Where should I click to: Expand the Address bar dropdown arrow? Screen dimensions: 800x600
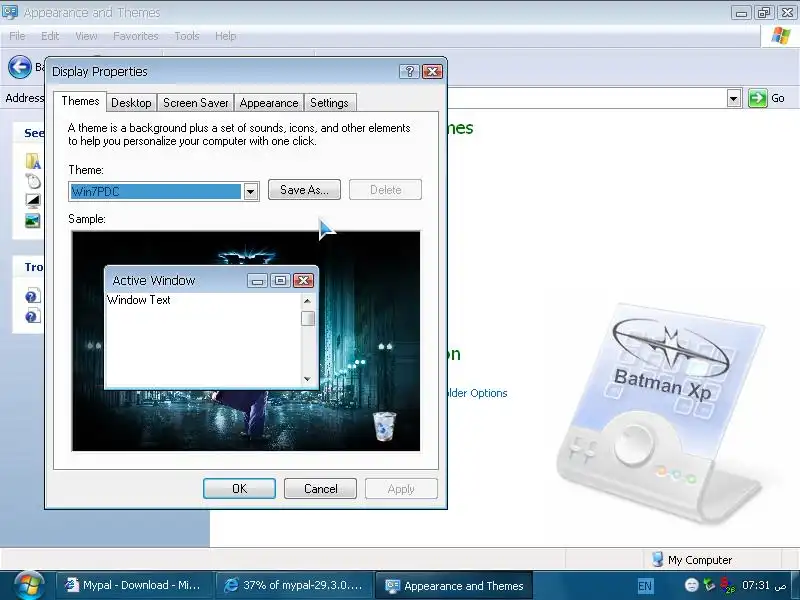click(734, 98)
